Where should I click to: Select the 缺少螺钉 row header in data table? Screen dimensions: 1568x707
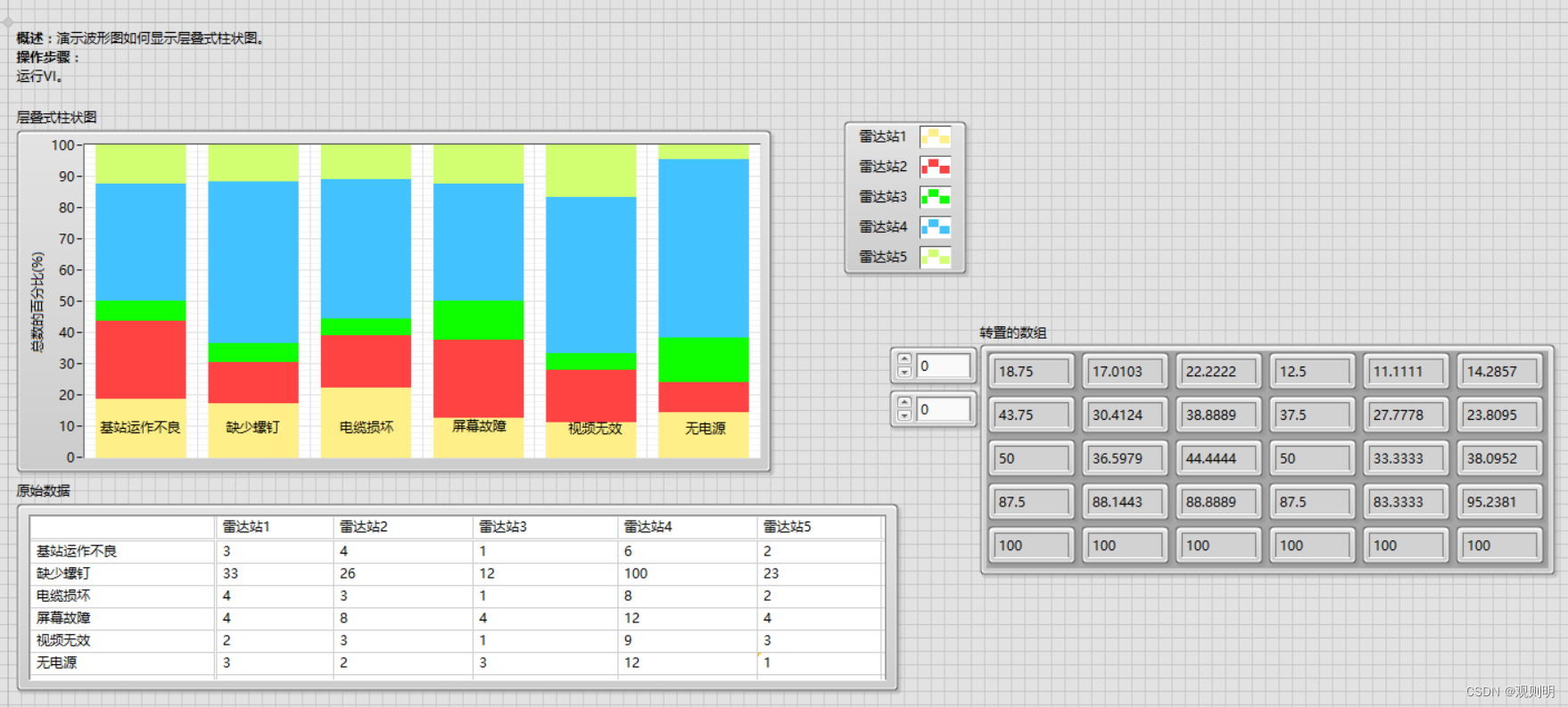click(x=122, y=573)
